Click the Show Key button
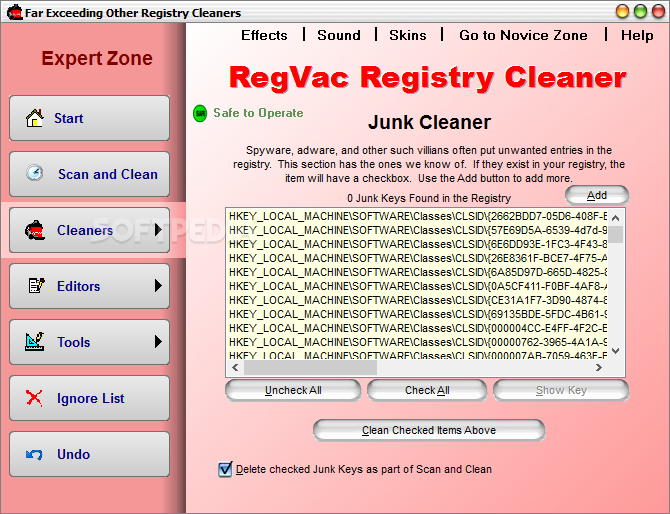This screenshot has width=670, height=514. (561, 390)
